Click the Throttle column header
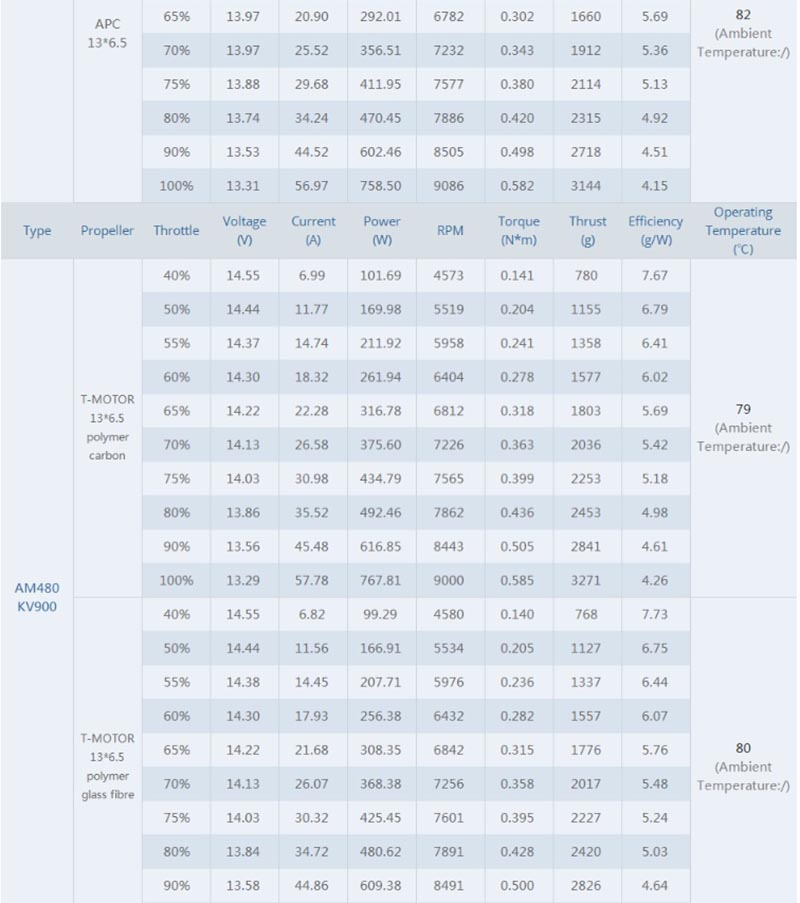The width and height of the screenshot is (800, 903). click(176, 230)
